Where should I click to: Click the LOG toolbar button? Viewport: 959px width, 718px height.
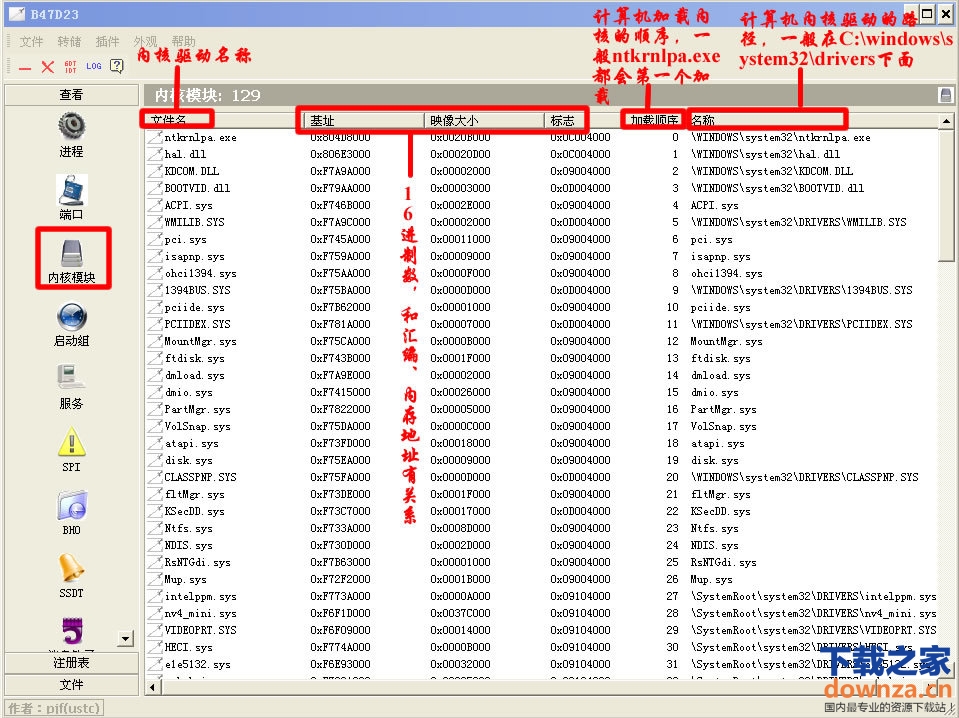tap(93, 66)
